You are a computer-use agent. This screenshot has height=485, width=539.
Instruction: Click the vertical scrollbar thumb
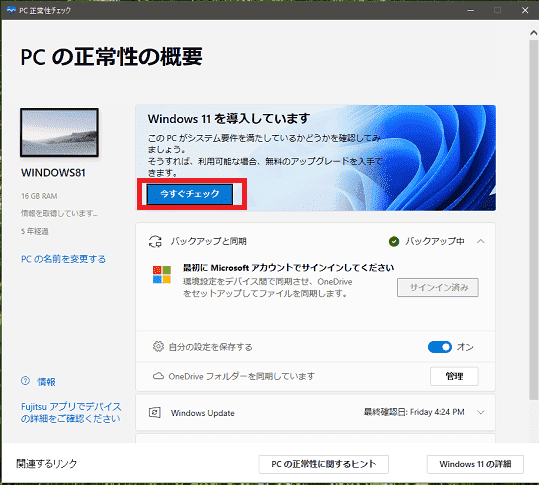[534, 220]
